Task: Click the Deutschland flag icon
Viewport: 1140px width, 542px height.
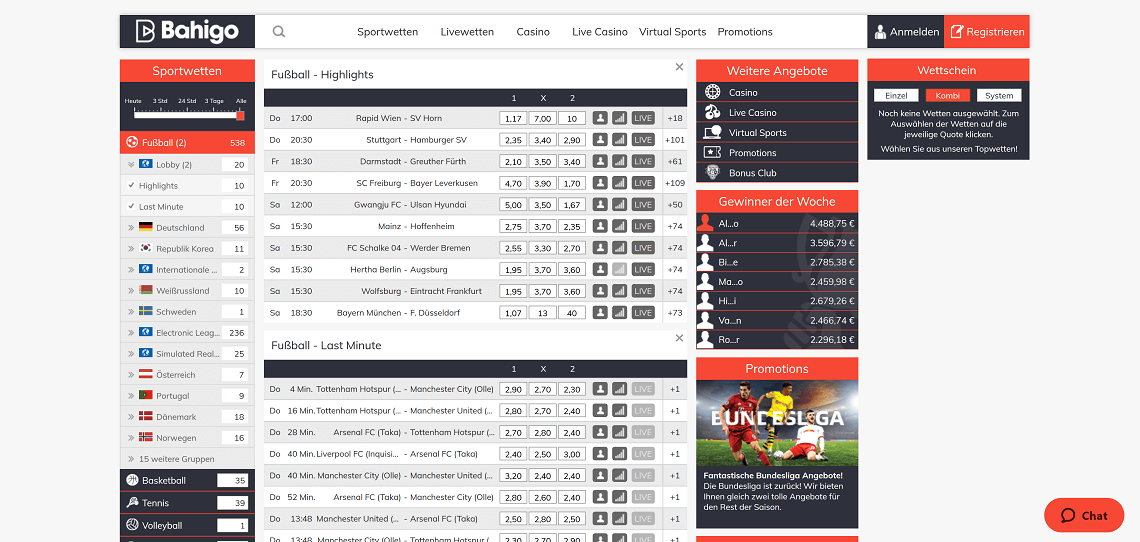Action: pos(145,228)
